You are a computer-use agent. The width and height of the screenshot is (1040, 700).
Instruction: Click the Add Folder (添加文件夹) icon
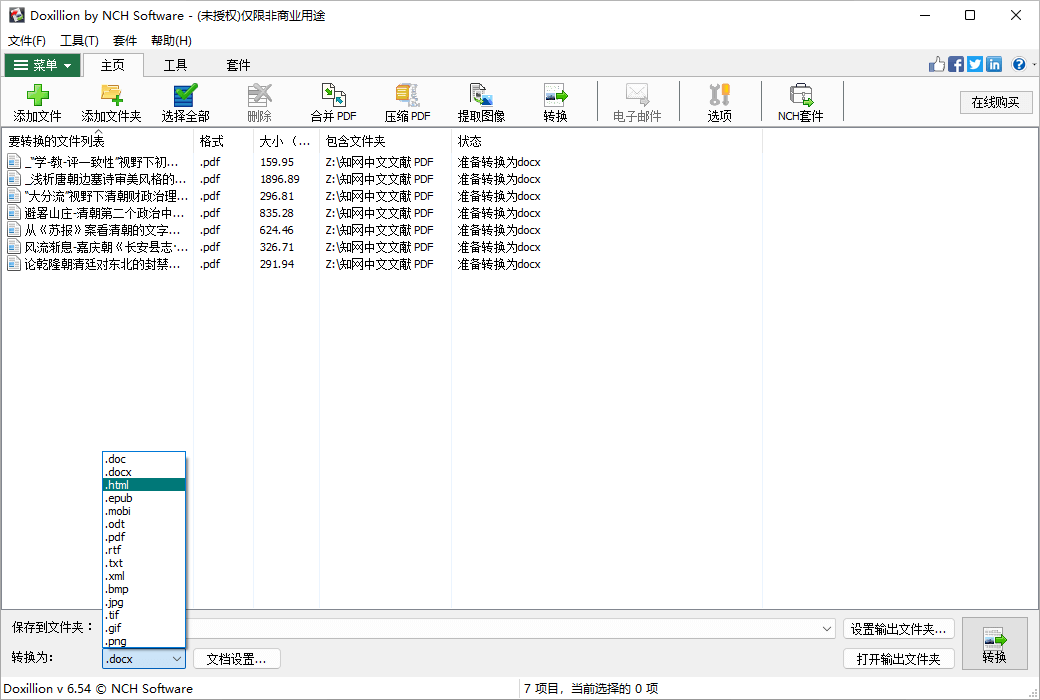click(x=111, y=103)
